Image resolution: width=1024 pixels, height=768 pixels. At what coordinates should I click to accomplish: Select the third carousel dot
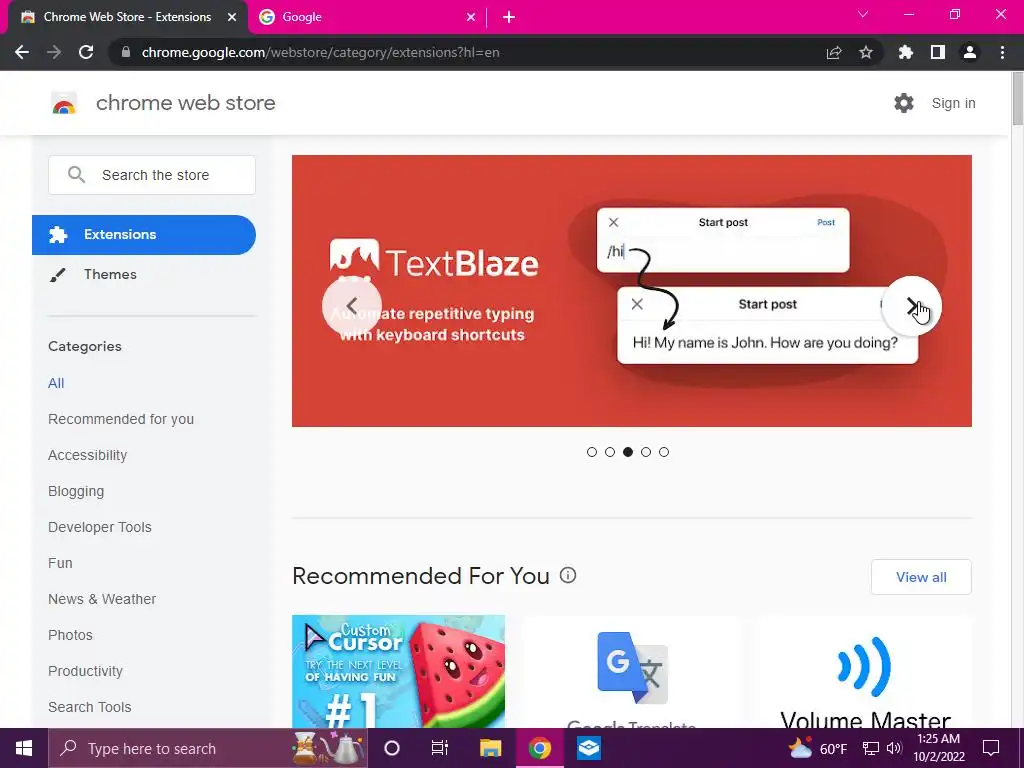628,452
